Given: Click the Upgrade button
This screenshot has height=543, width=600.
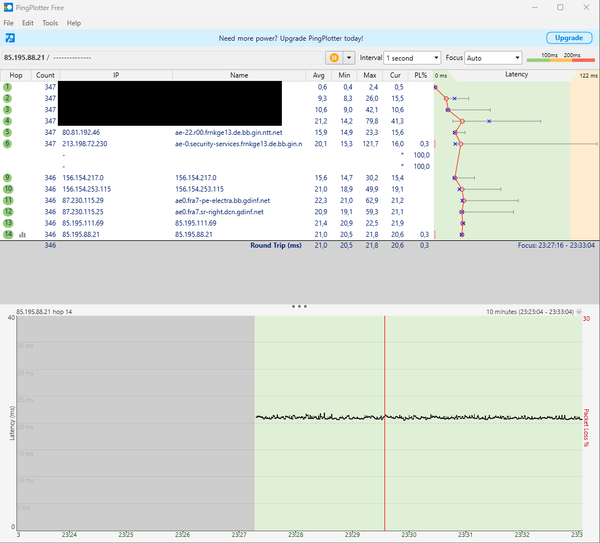Looking at the screenshot, I should tap(569, 38).
